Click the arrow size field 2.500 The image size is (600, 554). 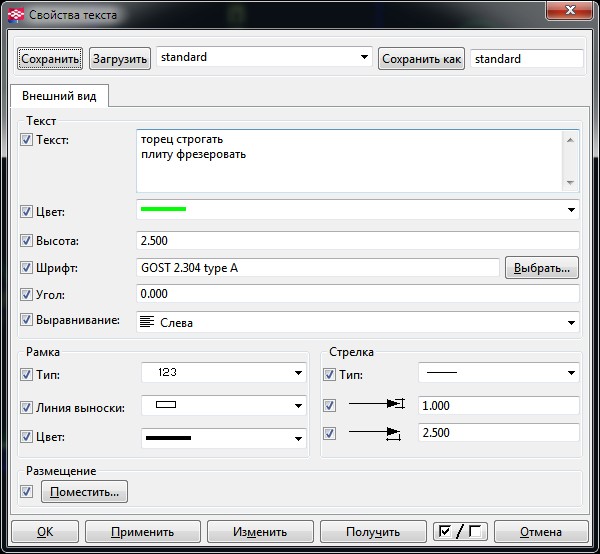[499, 432]
